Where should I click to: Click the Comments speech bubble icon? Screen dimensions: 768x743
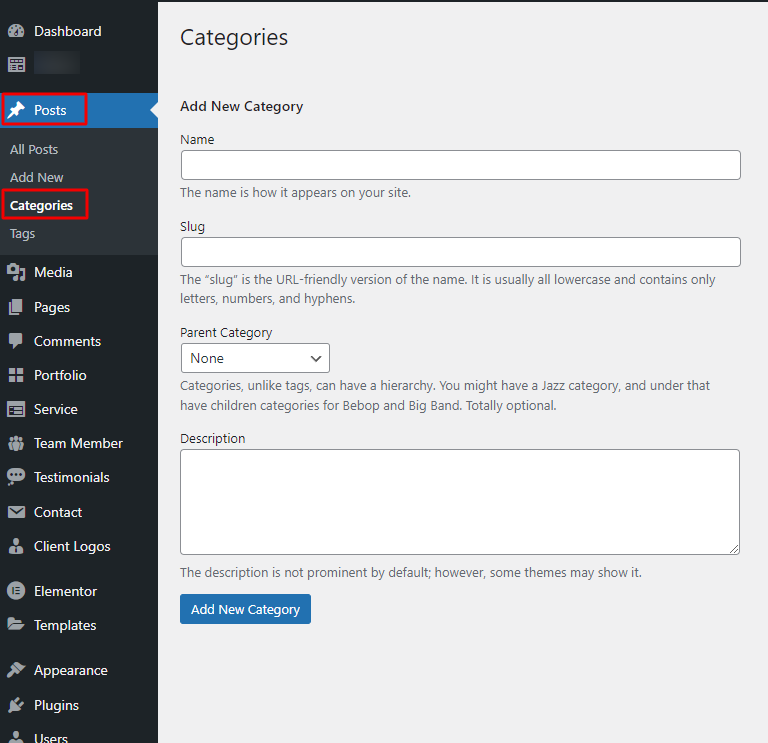click(x=16, y=341)
